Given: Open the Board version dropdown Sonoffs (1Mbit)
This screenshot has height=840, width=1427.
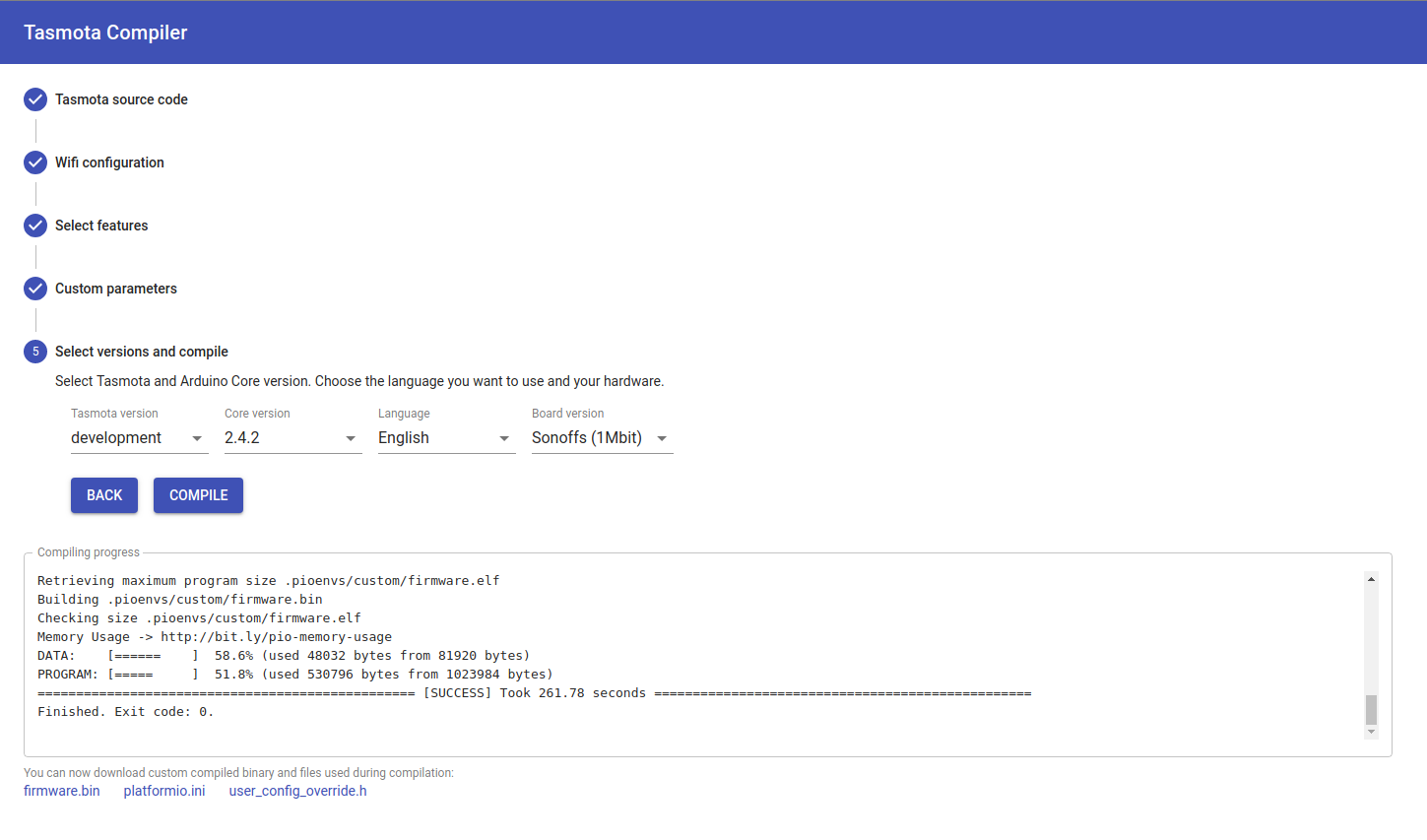Looking at the screenshot, I should click(603, 438).
